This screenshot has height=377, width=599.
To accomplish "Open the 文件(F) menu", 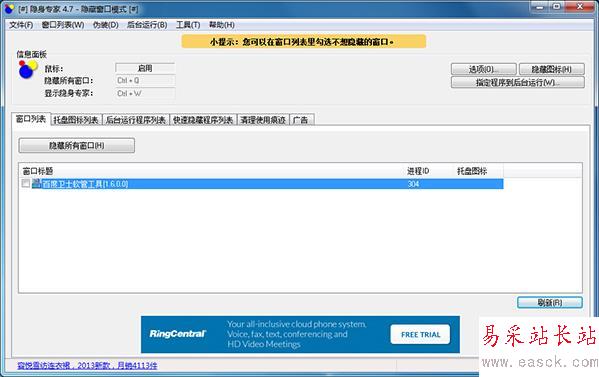I will (21, 25).
